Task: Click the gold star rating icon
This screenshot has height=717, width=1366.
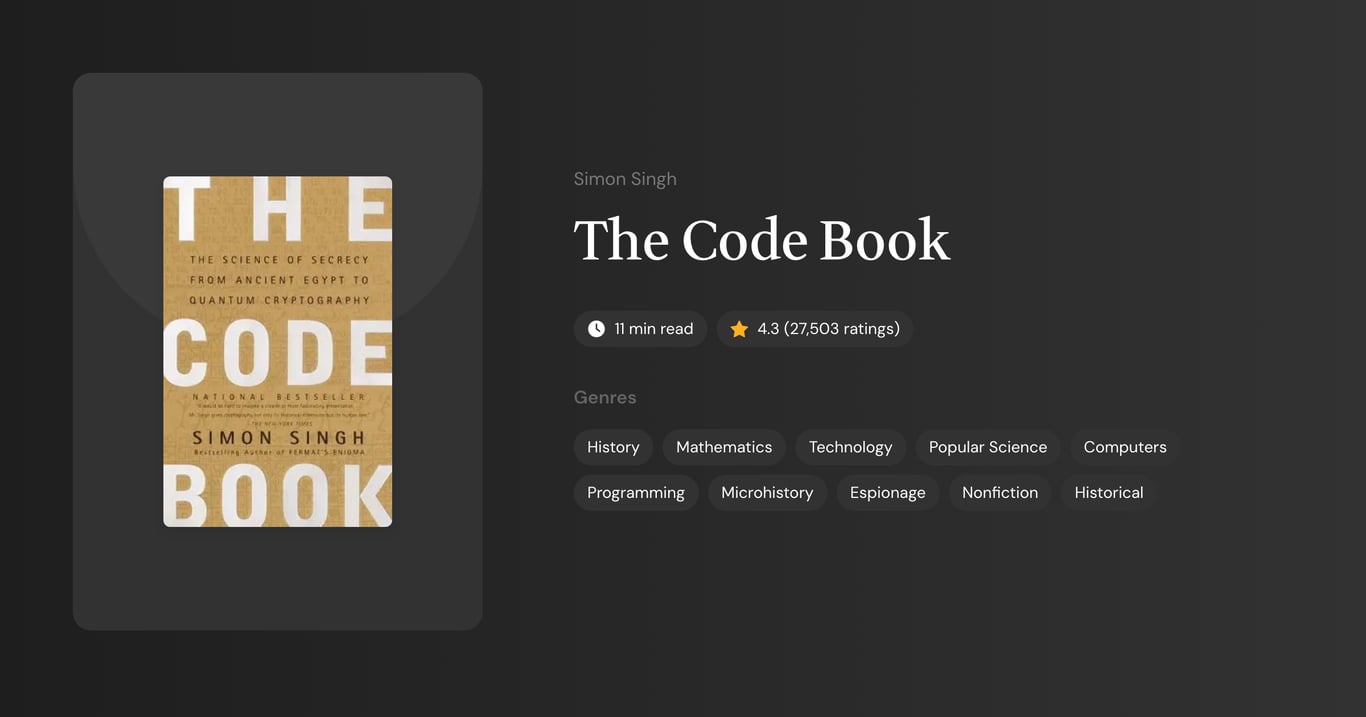Action: point(739,329)
